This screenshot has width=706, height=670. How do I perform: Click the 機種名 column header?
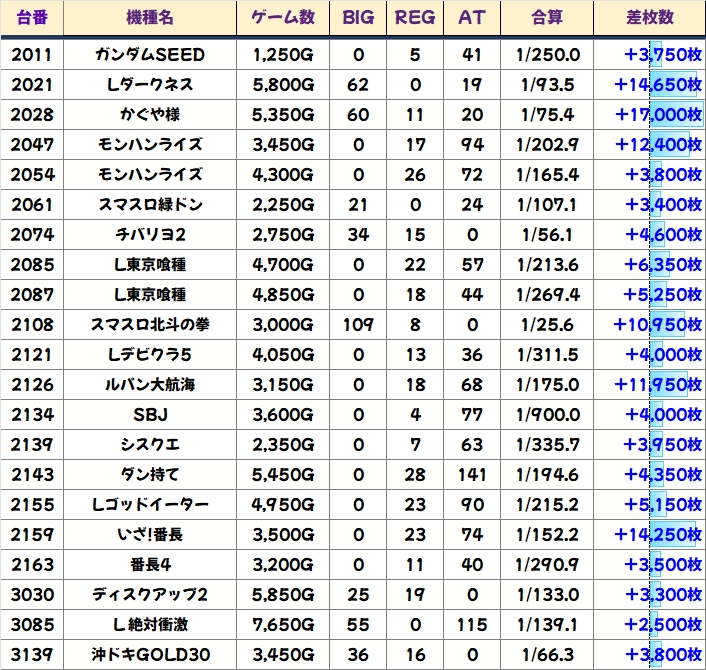[x=150, y=18]
